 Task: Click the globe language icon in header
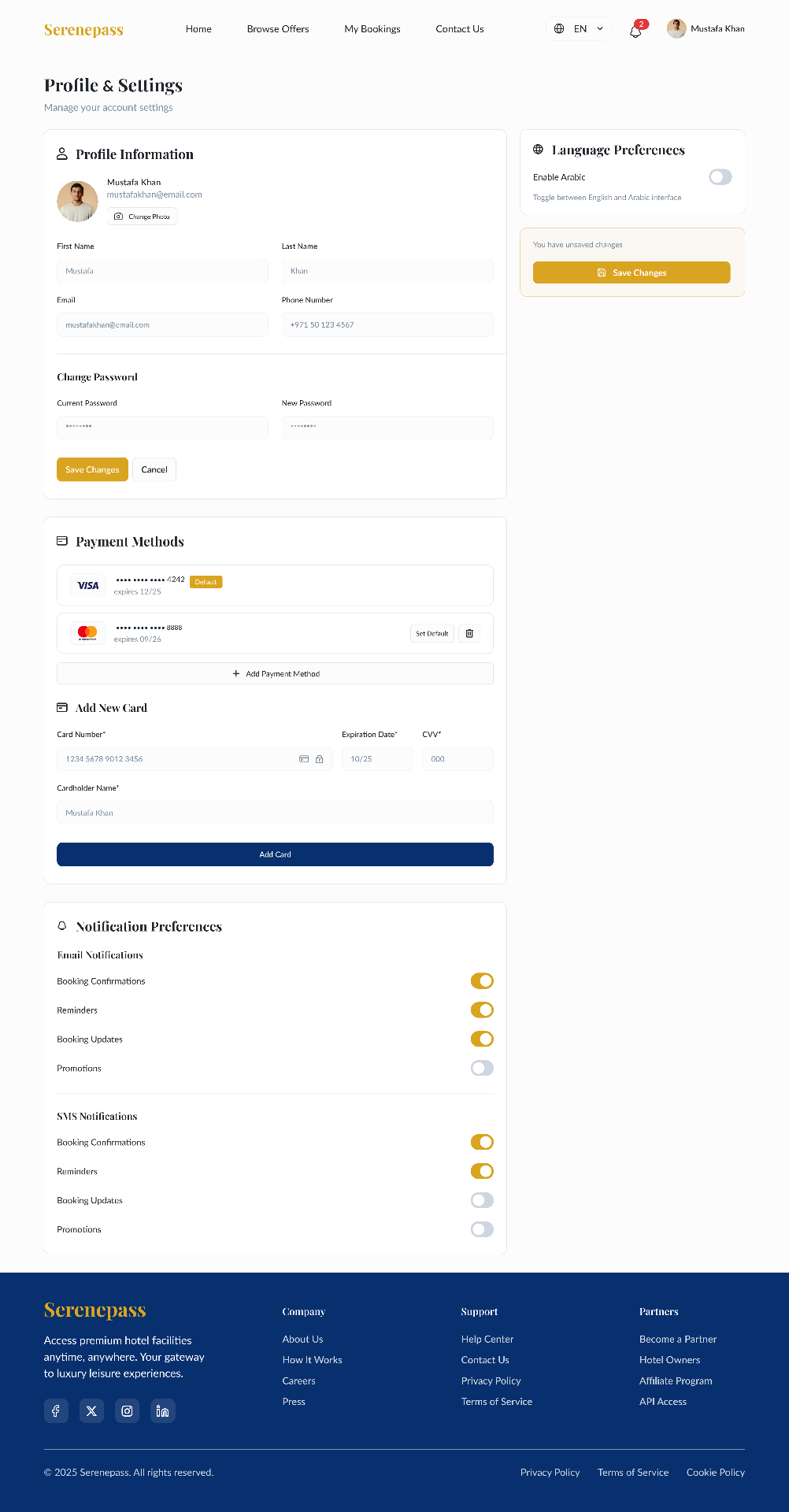point(559,29)
